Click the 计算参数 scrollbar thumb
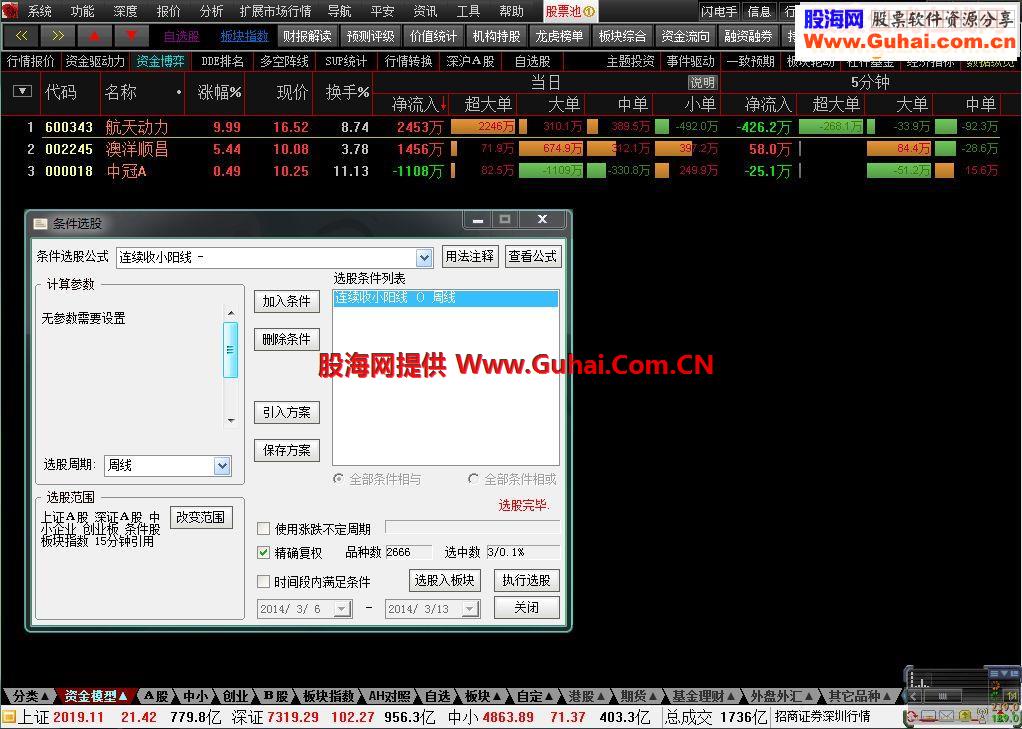Viewport: 1022px width, 729px height. [230, 350]
